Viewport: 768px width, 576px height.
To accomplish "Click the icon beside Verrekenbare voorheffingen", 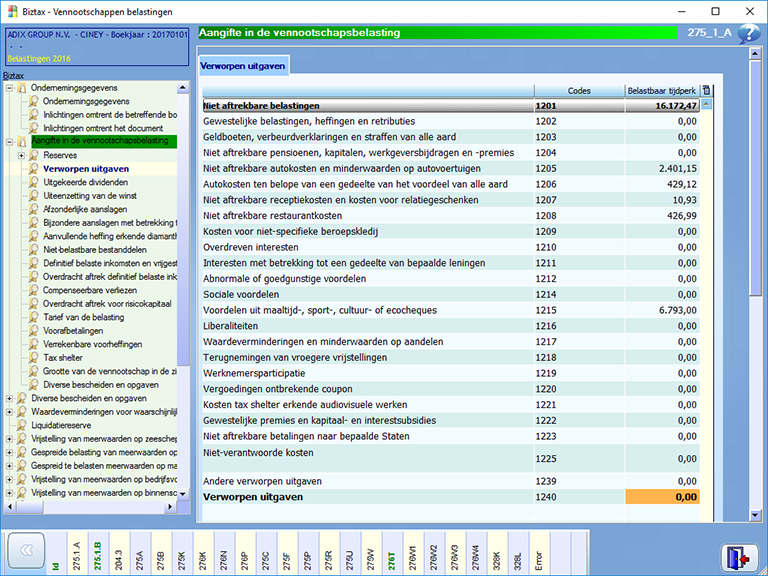I will tap(34, 344).
